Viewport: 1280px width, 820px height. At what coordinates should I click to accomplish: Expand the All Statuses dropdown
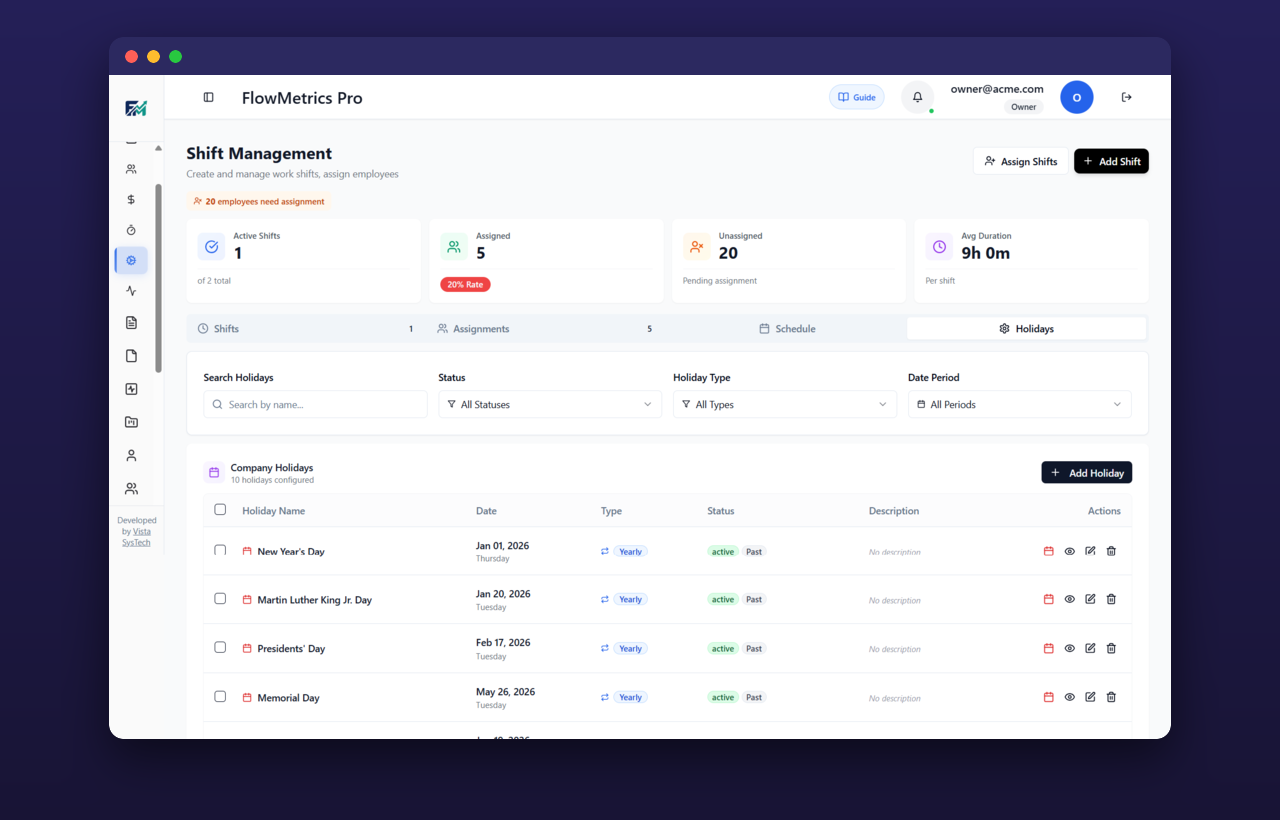(550, 404)
